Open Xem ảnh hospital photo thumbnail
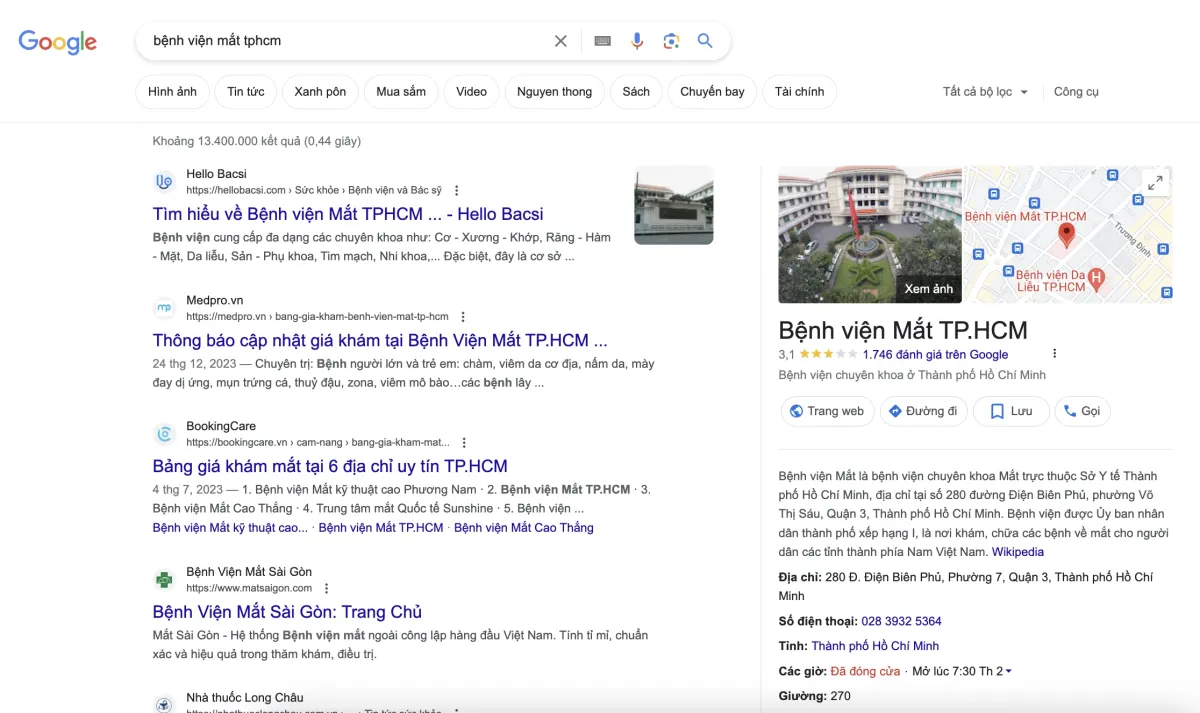This screenshot has width=1200, height=713. coord(870,234)
